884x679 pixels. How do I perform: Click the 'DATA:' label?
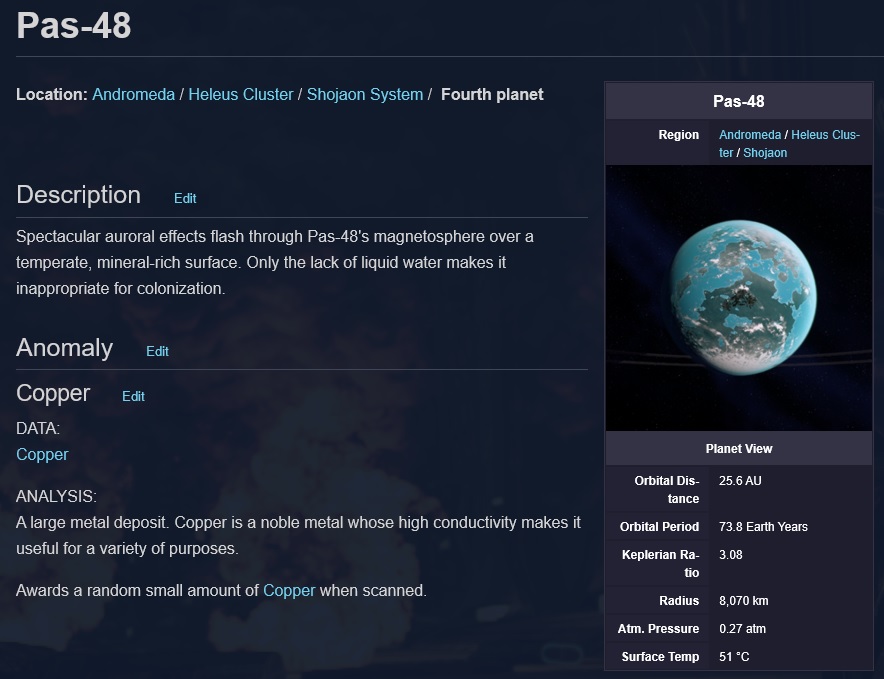38,429
